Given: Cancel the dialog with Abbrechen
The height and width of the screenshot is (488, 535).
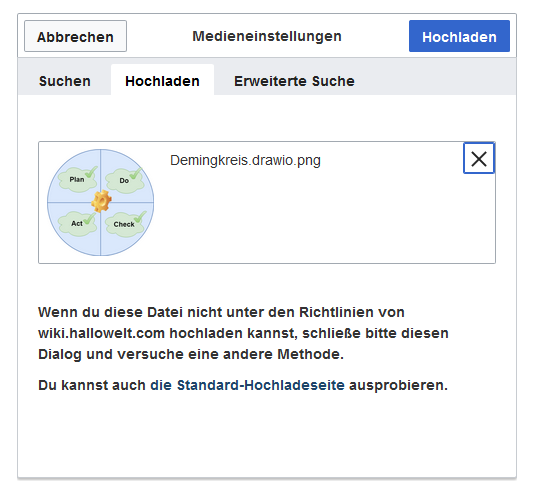Looking at the screenshot, I should (x=75, y=37).
